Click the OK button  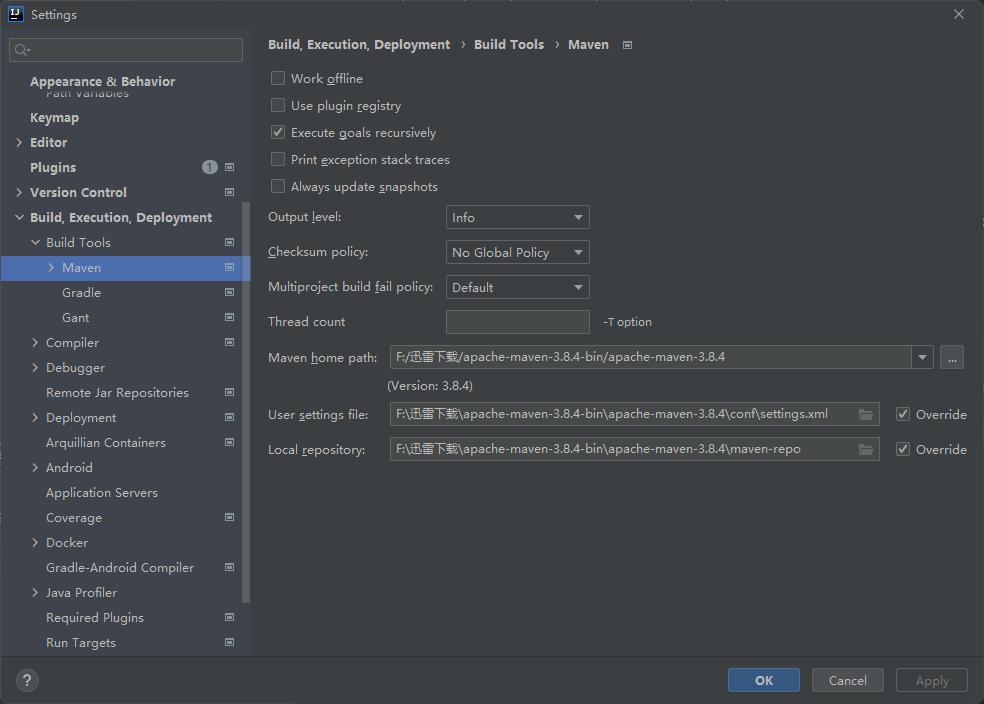click(763, 680)
